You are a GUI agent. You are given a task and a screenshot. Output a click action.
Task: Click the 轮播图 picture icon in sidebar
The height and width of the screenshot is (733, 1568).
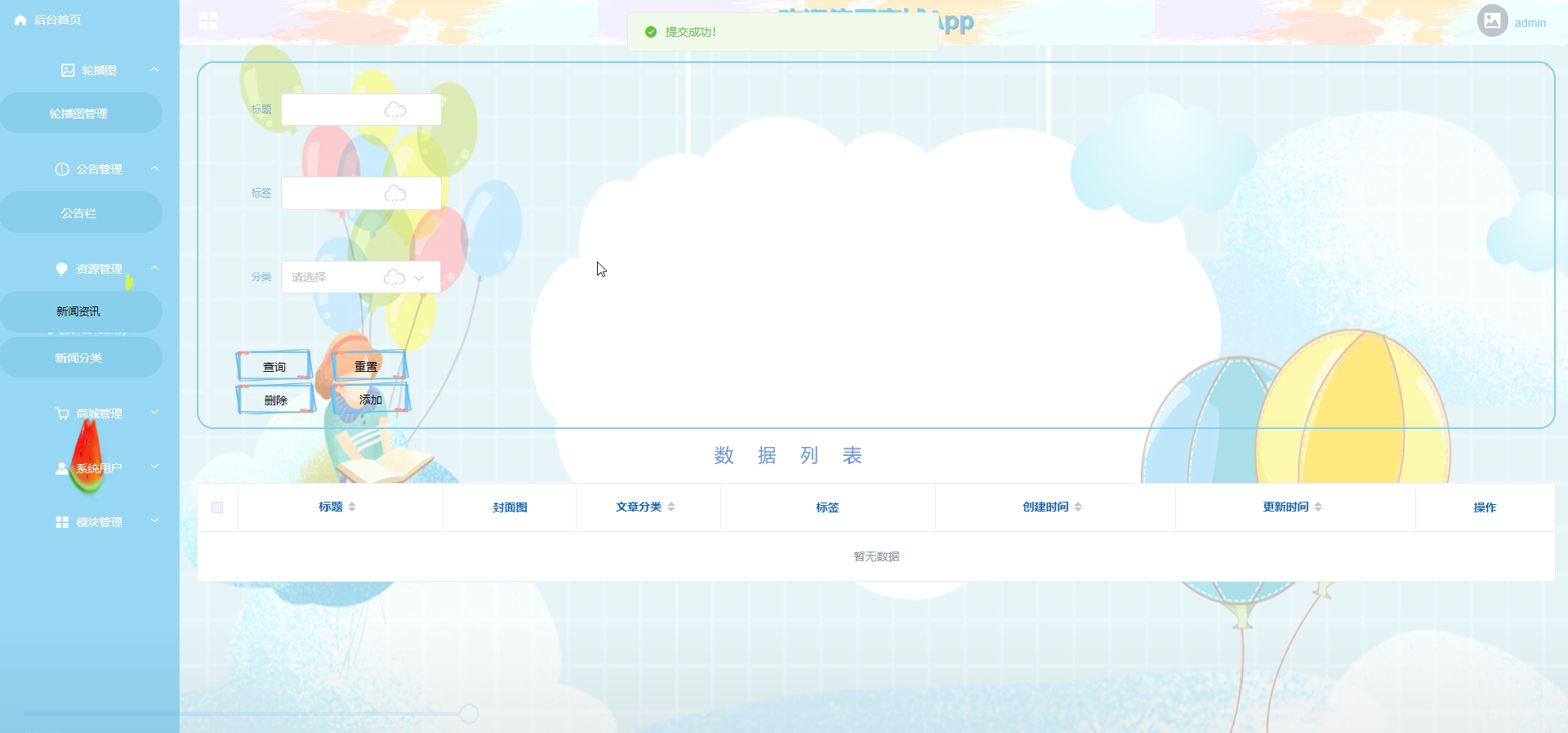point(68,70)
